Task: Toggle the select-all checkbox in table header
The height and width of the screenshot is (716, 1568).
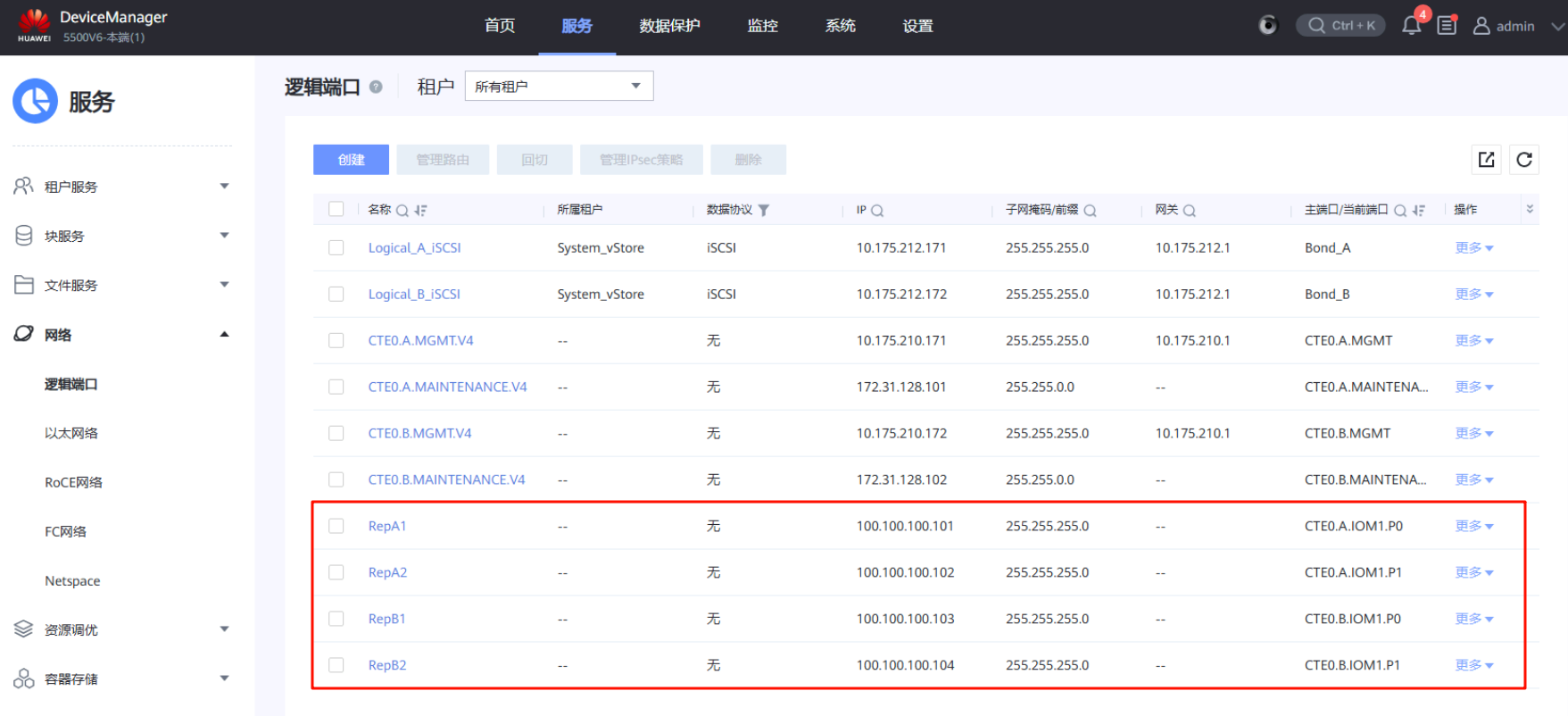Action: 336,209
